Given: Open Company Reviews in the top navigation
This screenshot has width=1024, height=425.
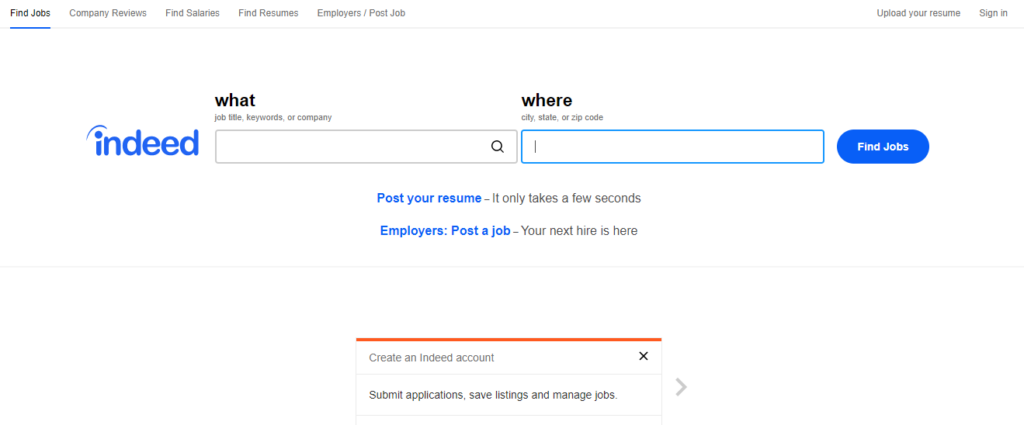Looking at the screenshot, I should pyautogui.click(x=108, y=13).
